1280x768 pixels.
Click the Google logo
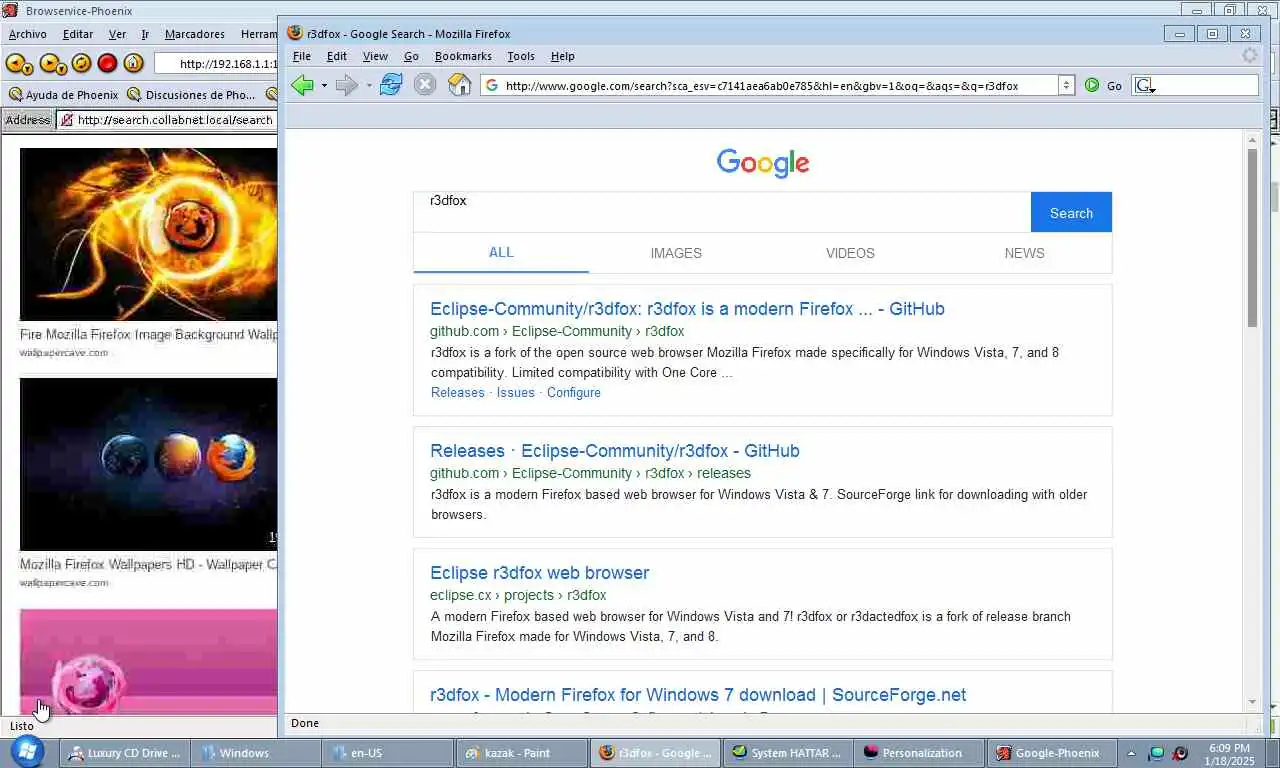coord(763,163)
